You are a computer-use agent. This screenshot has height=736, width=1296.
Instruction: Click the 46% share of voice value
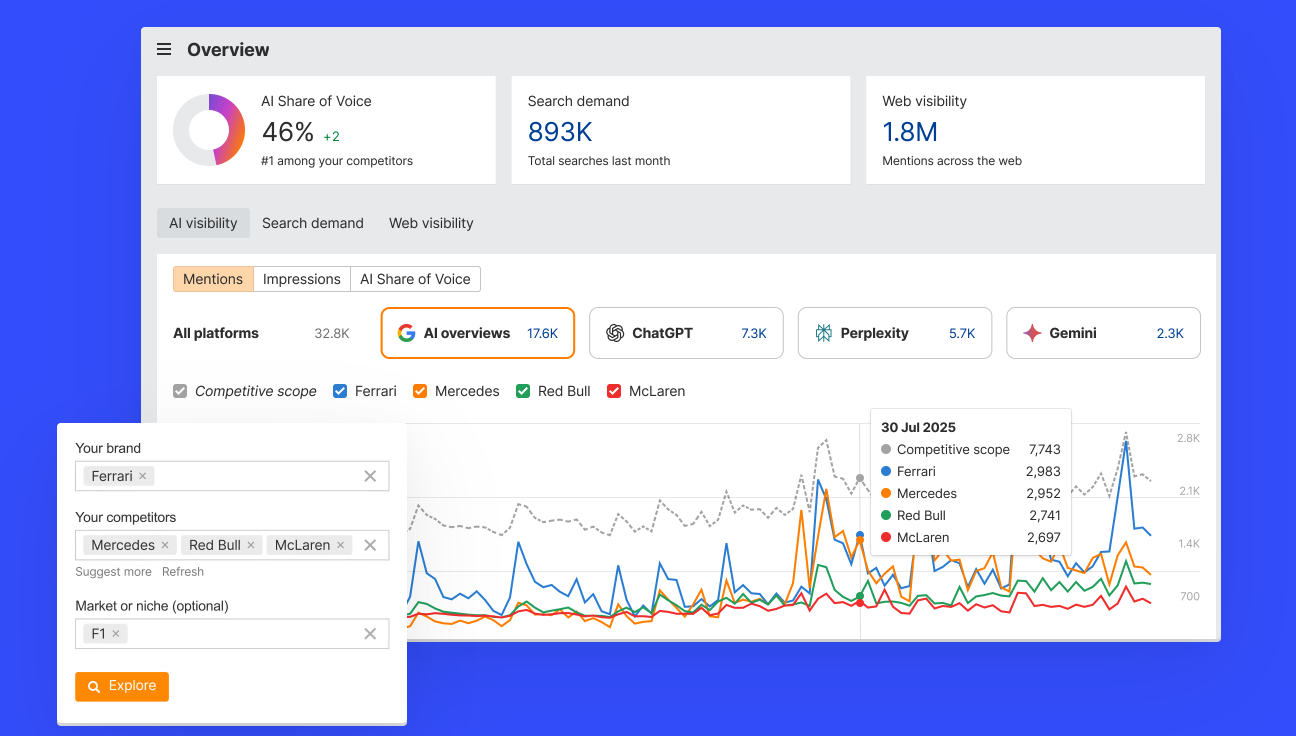point(288,132)
